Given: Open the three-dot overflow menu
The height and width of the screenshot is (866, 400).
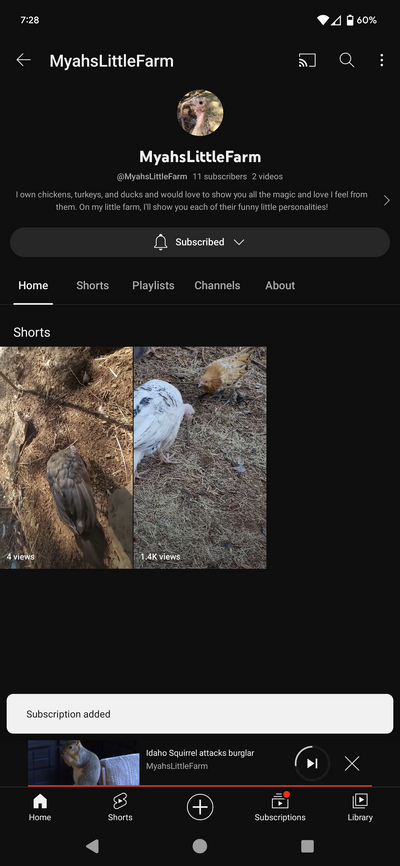Looking at the screenshot, I should point(381,60).
